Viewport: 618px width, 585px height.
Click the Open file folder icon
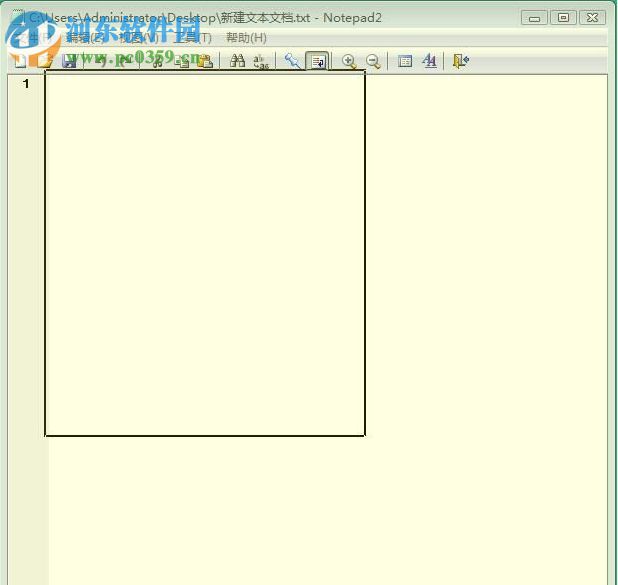(x=45, y=61)
